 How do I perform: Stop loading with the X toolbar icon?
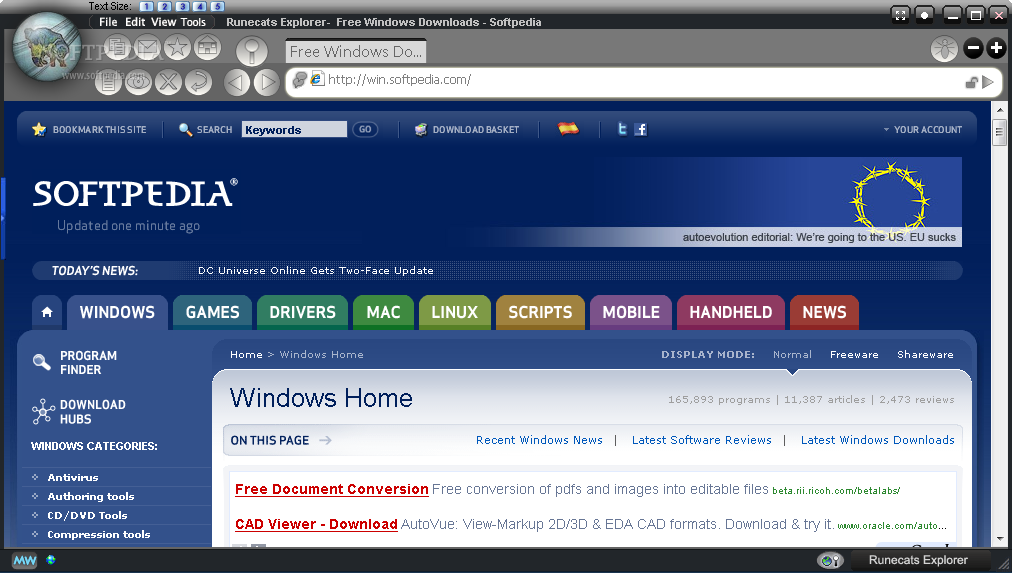[168, 82]
